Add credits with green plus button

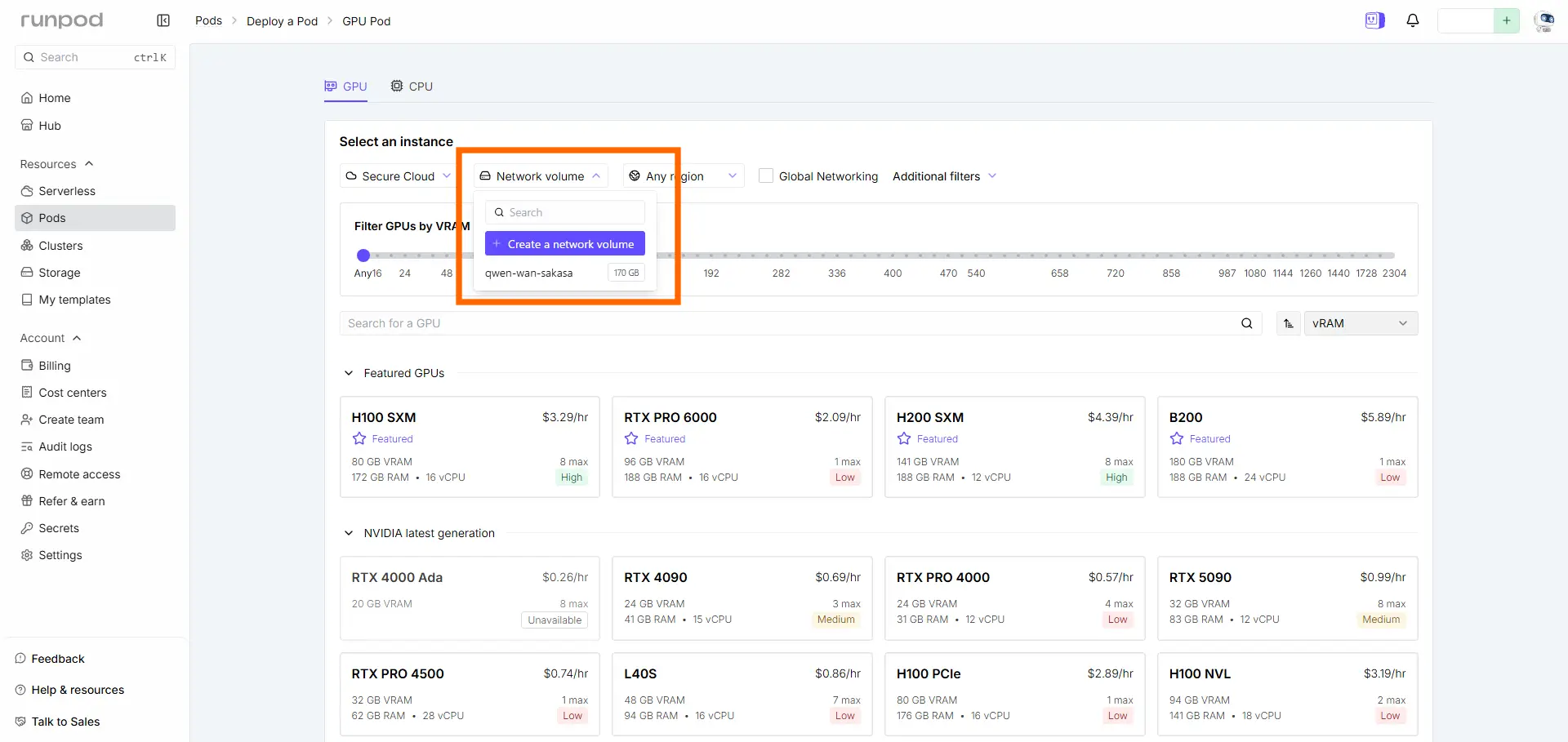1506,20
